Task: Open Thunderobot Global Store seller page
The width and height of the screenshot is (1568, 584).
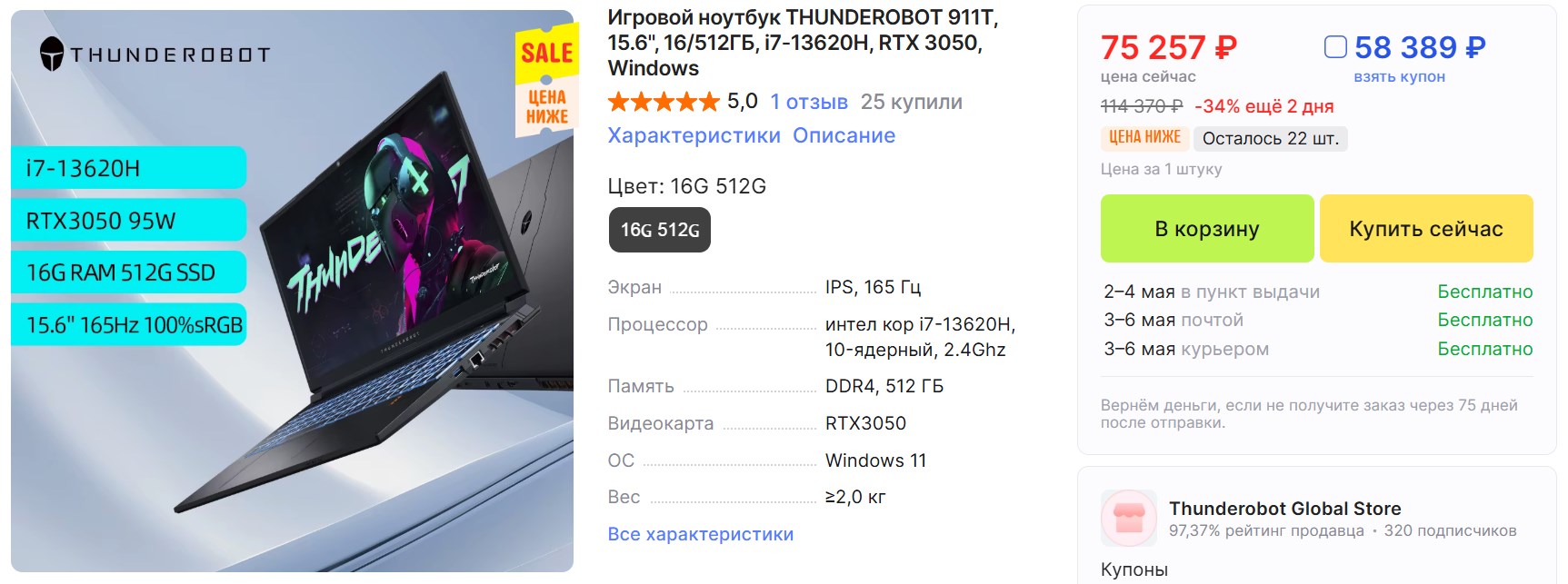Action: pyautogui.click(x=1284, y=509)
